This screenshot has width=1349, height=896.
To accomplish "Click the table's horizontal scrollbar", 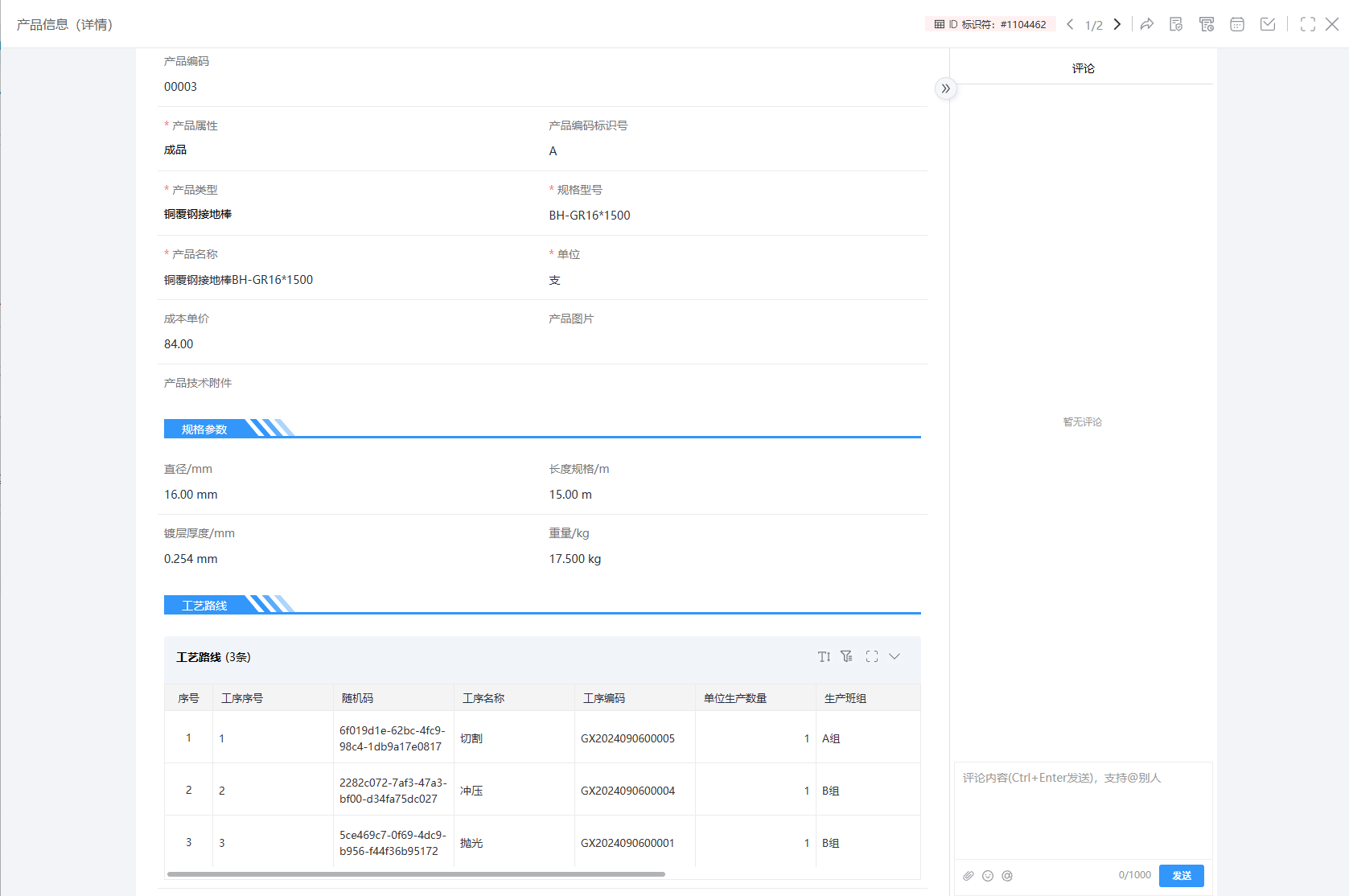I will pyautogui.click(x=416, y=874).
